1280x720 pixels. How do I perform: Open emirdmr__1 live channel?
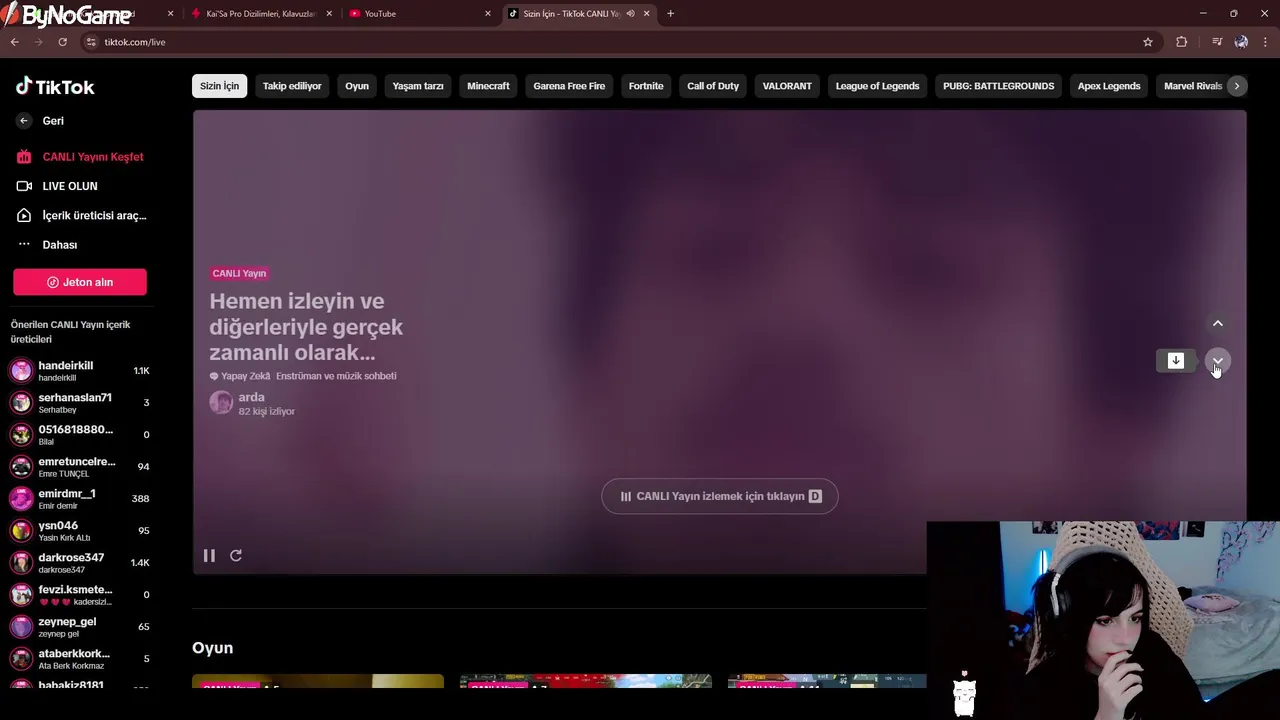tap(80, 499)
